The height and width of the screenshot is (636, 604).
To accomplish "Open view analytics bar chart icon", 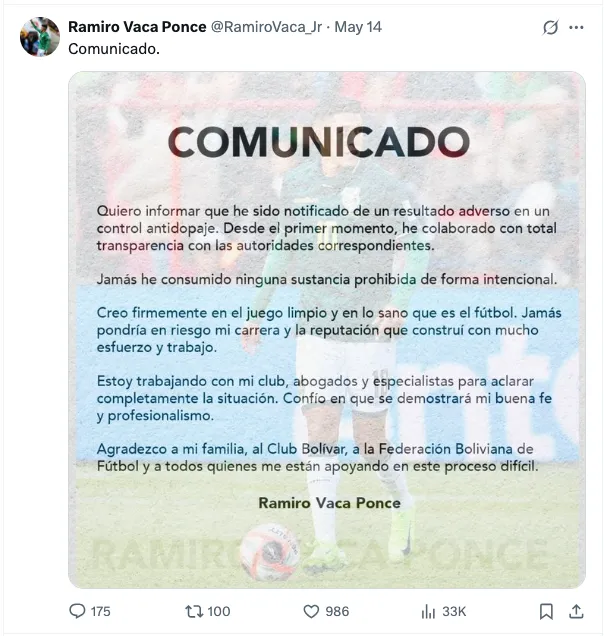I will pyautogui.click(x=428, y=611).
